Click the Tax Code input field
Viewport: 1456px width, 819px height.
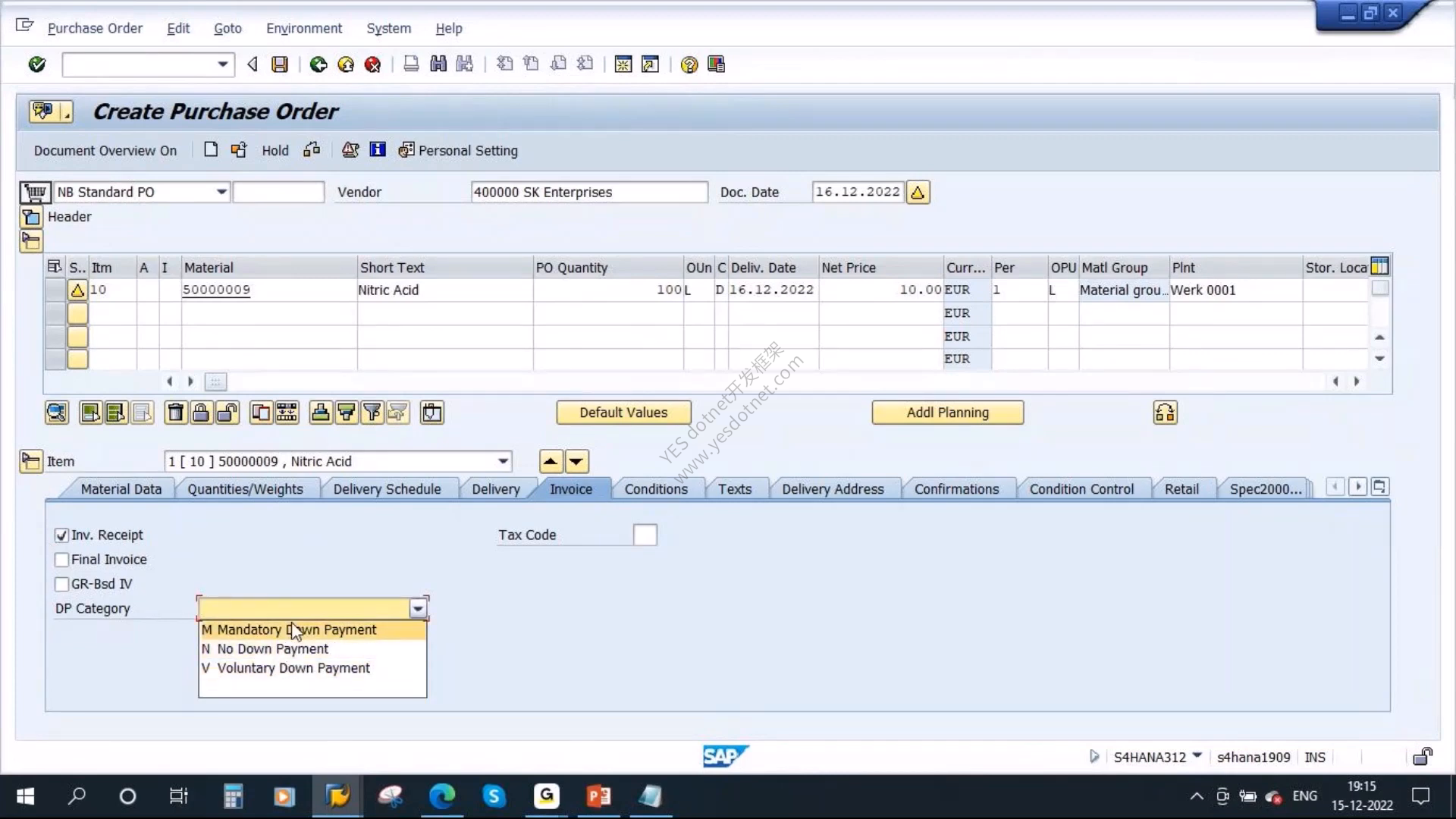(645, 535)
